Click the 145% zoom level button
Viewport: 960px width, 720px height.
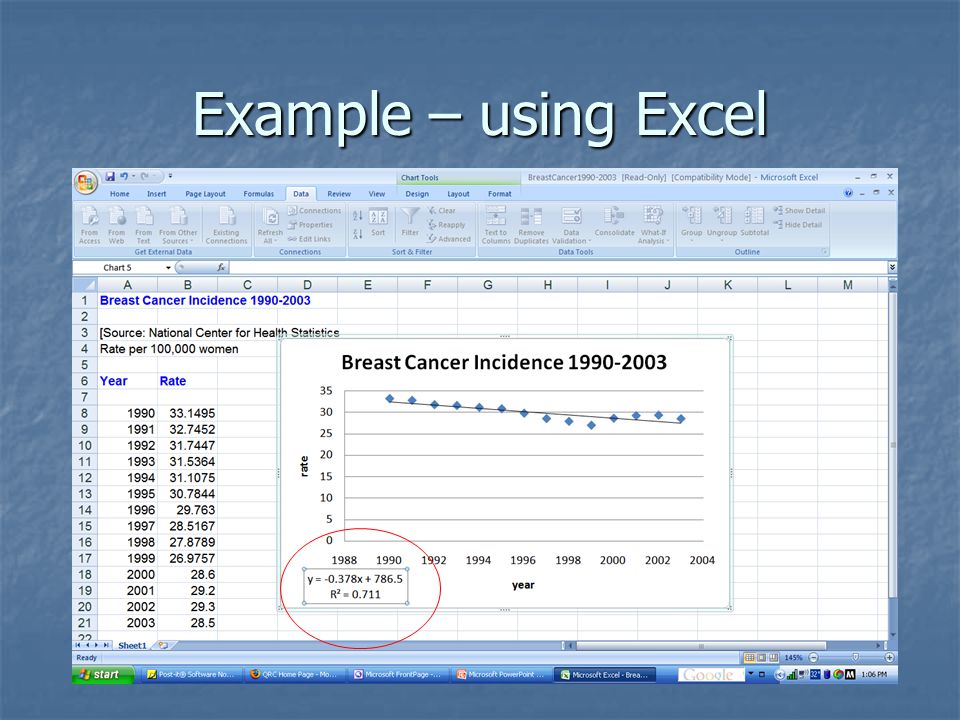793,658
